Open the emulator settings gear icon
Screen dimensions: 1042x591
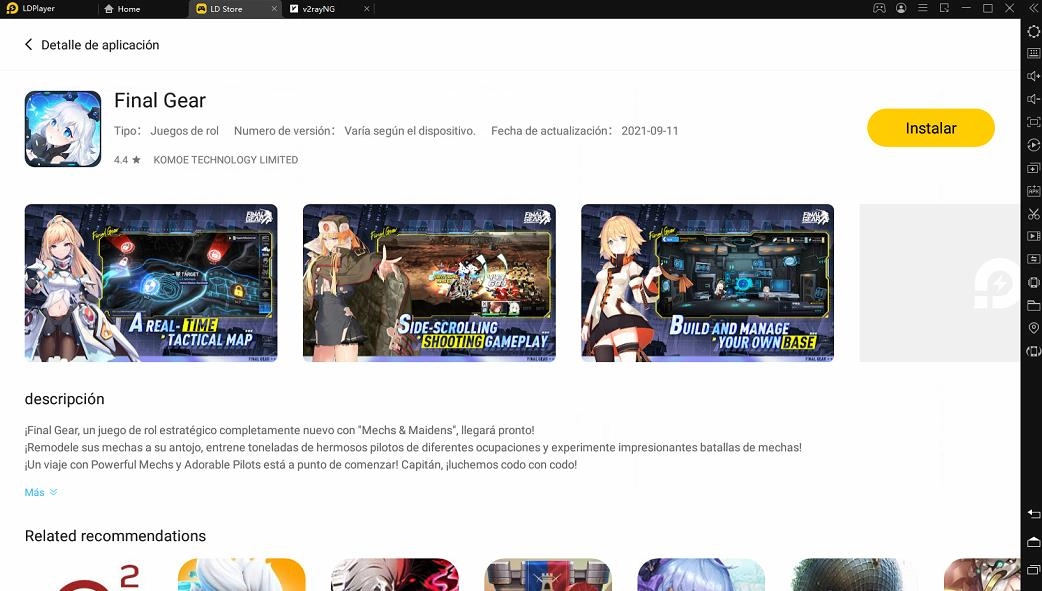1033,31
